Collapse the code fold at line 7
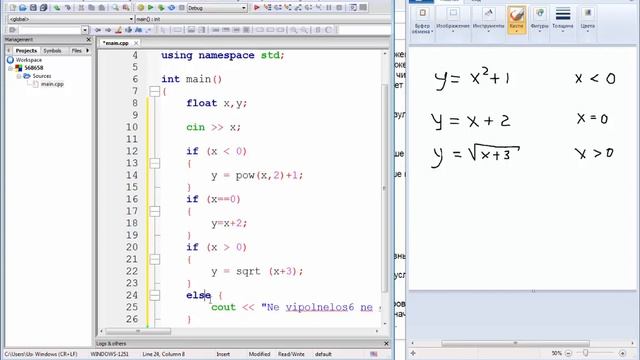640x360 pixels. click(x=155, y=91)
